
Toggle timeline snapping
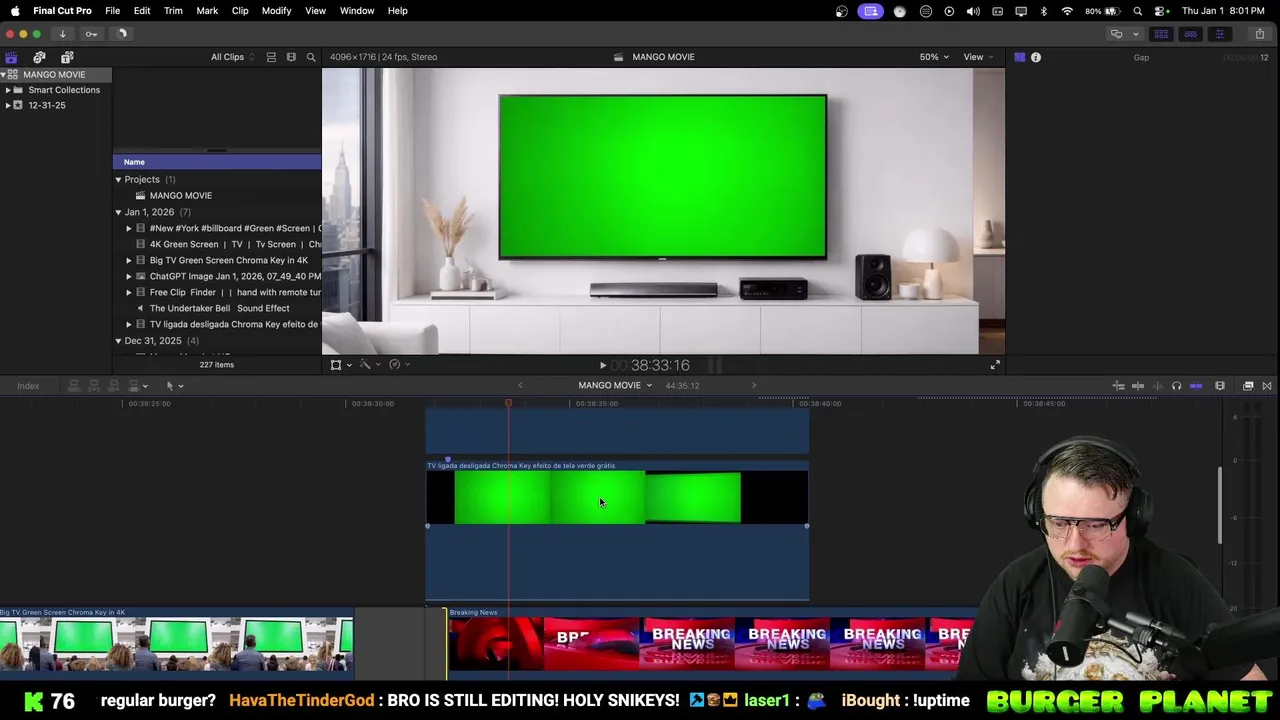pos(1196,386)
